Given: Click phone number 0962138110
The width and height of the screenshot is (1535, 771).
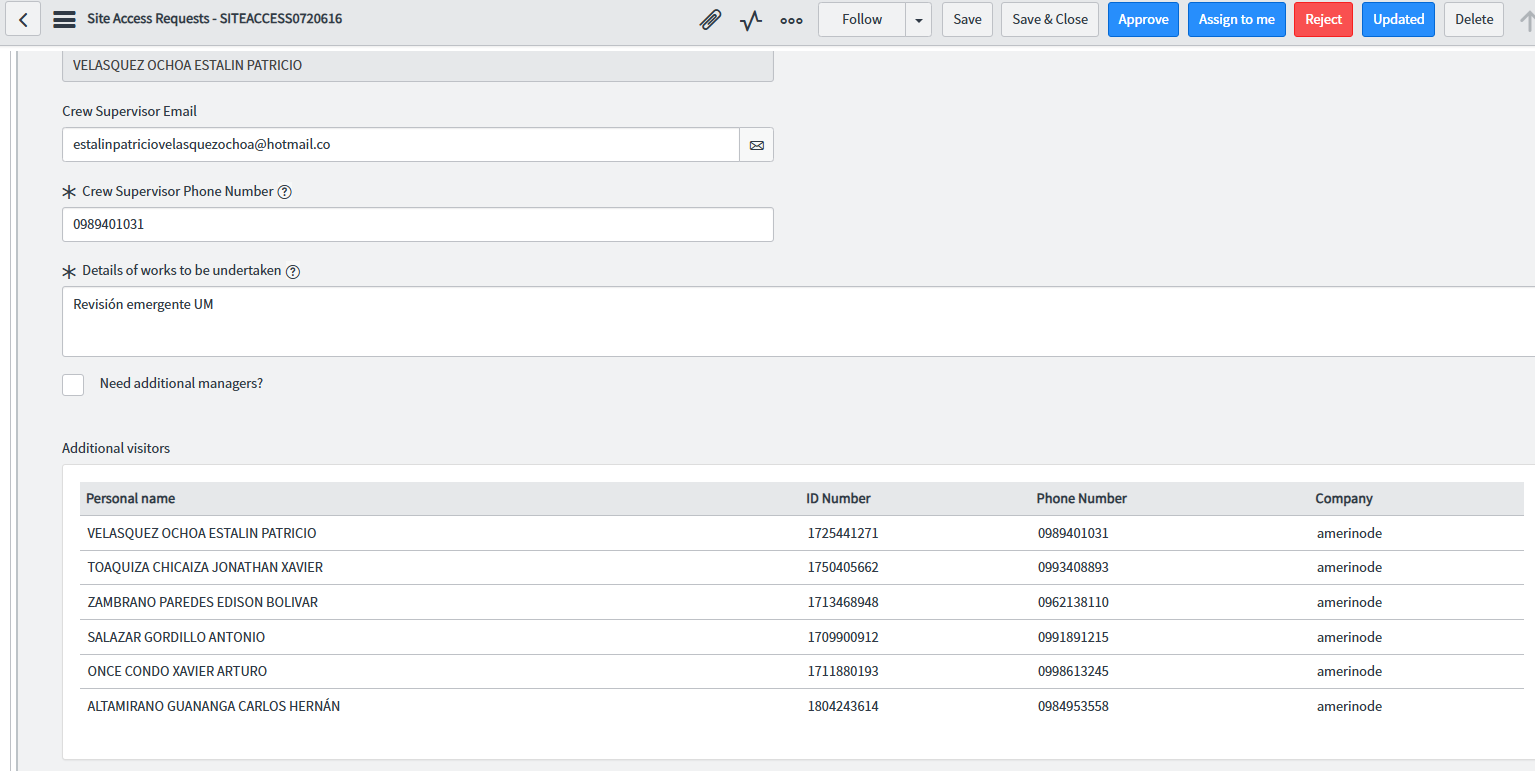Looking at the screenshot, I should coord(1073,603).
